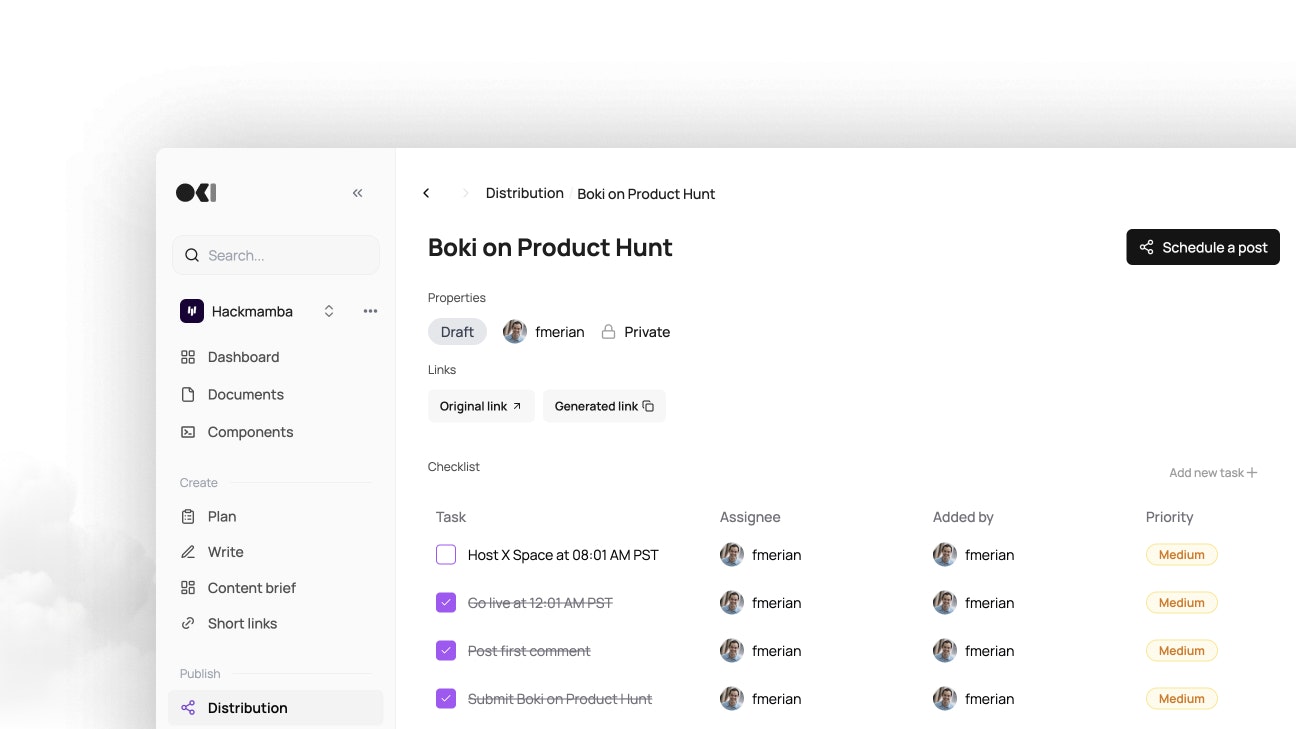Screen dimensions: 1296x729
Task: Click the Schedule a post button
Action: (x=1203, y=247)
